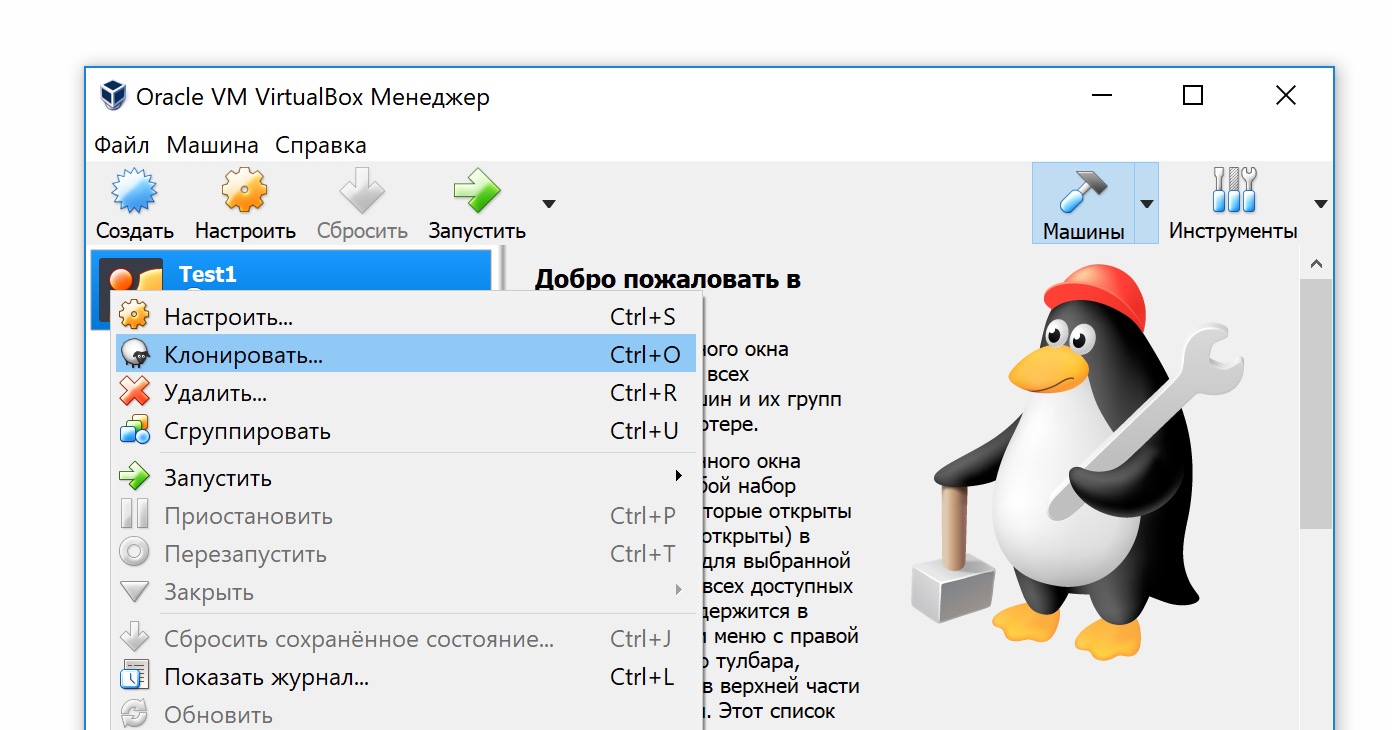1392x730 pixels.
Task: Open the Справка menu
Action: (321, 146)
